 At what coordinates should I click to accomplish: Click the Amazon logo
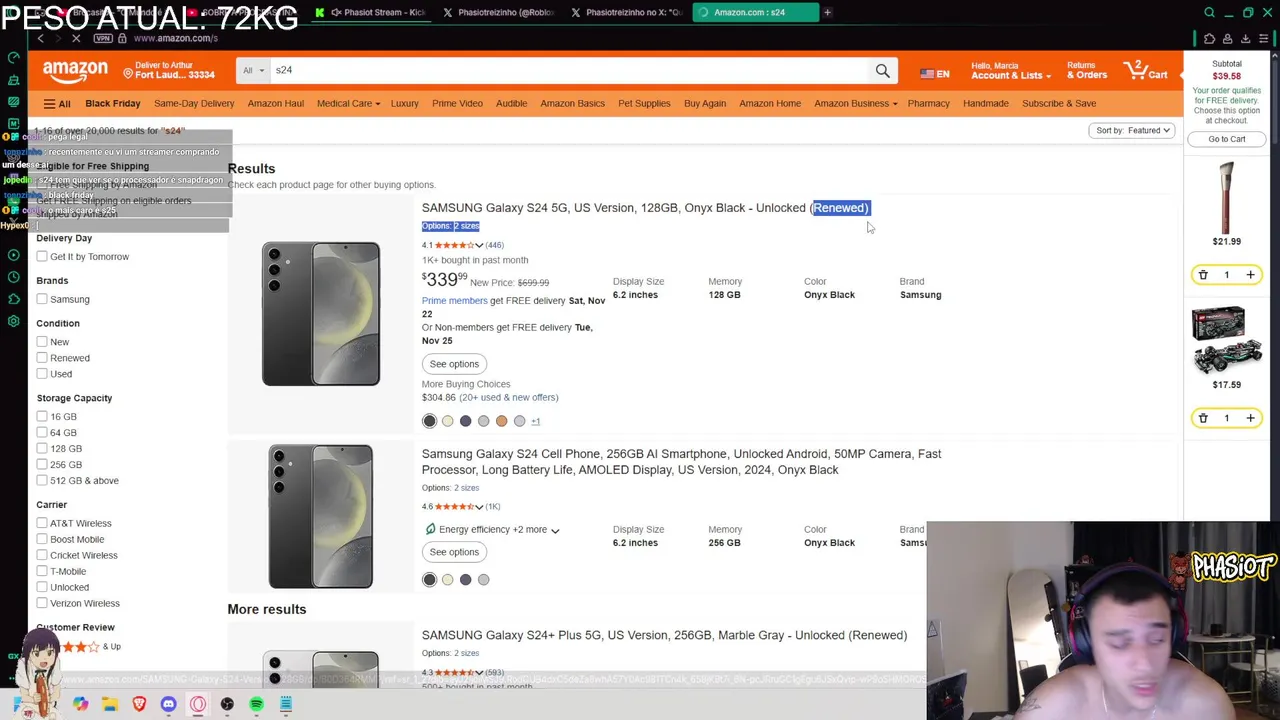pos(75,72)
